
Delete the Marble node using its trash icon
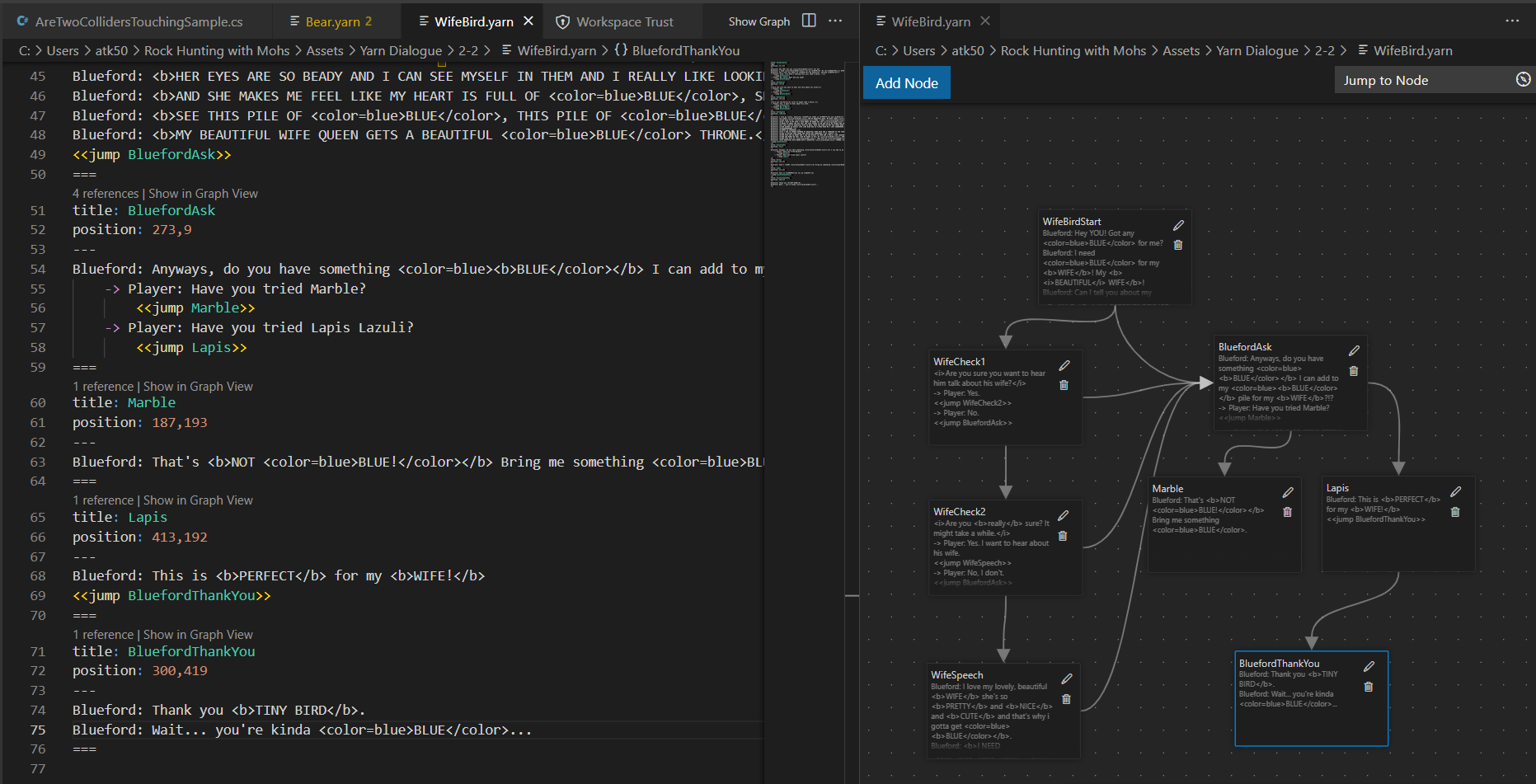pos(1288,511)
